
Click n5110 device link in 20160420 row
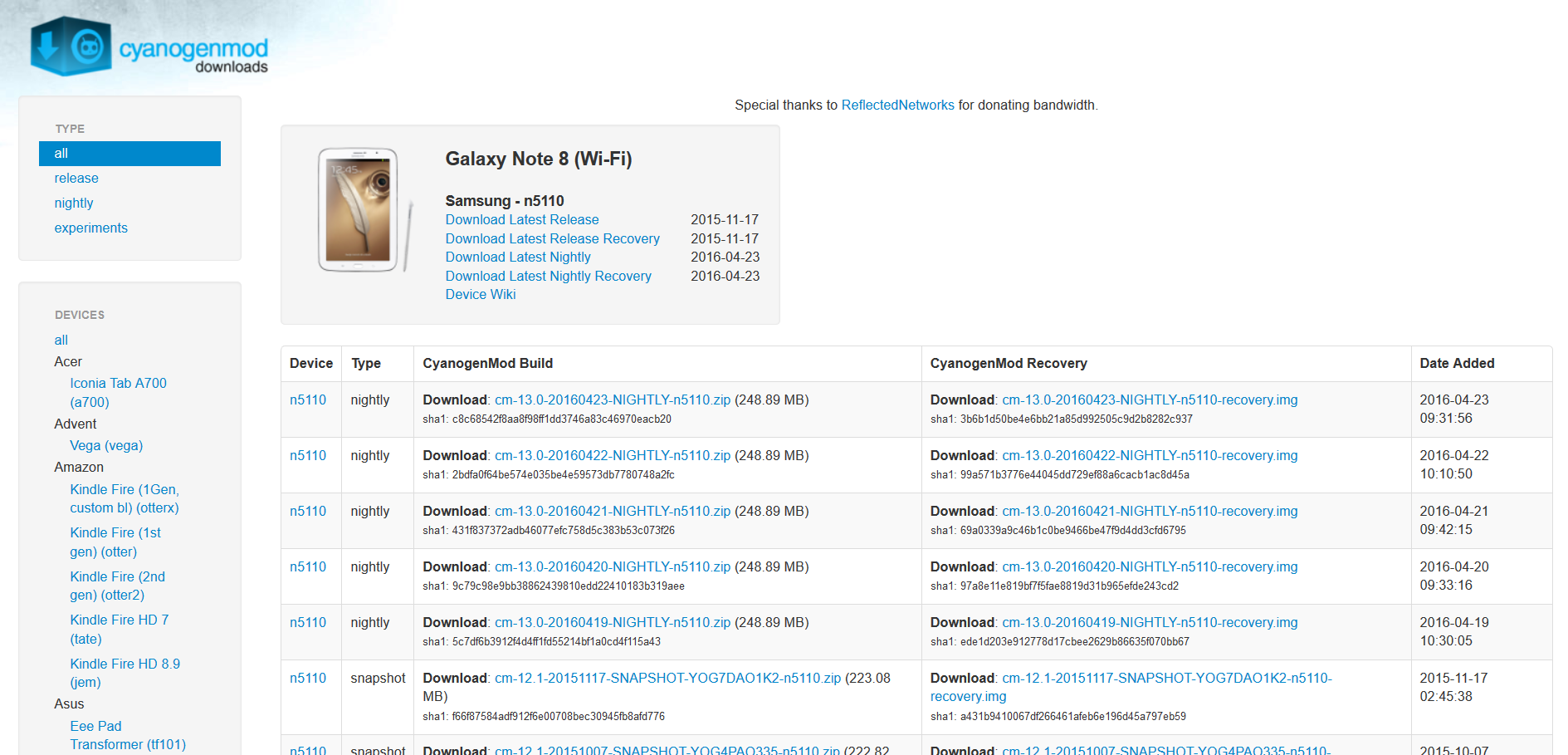[308, 567]
